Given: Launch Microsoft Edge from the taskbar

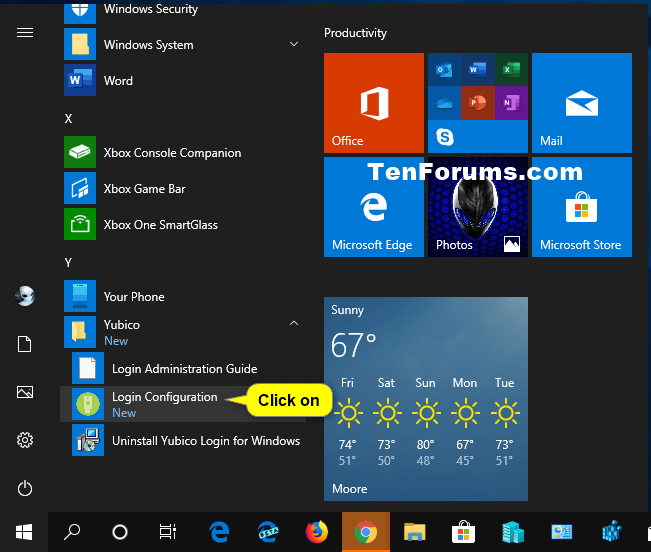Looking at the screenshot, I should coord(219,532).
